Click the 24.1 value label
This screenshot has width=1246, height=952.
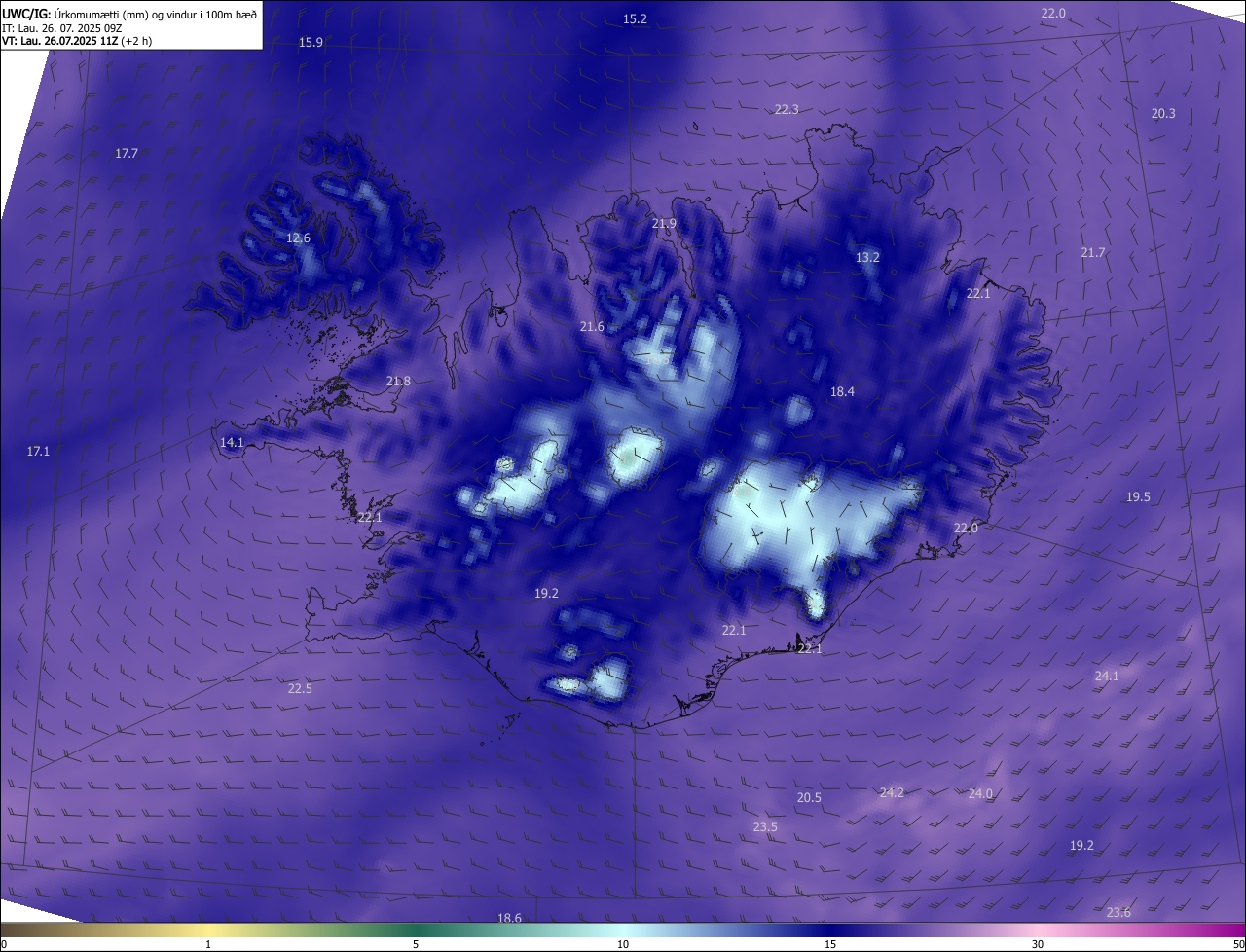1107,676
